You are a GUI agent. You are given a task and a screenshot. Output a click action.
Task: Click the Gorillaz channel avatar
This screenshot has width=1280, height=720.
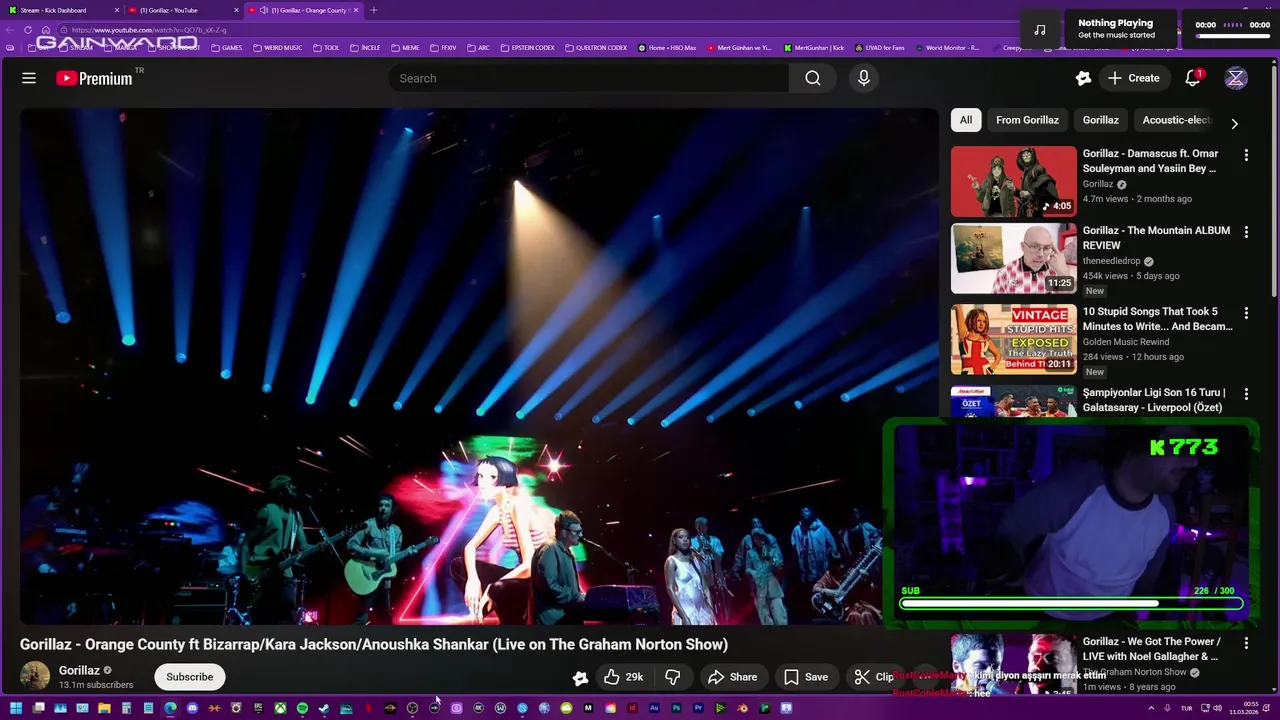pos(35,676)
